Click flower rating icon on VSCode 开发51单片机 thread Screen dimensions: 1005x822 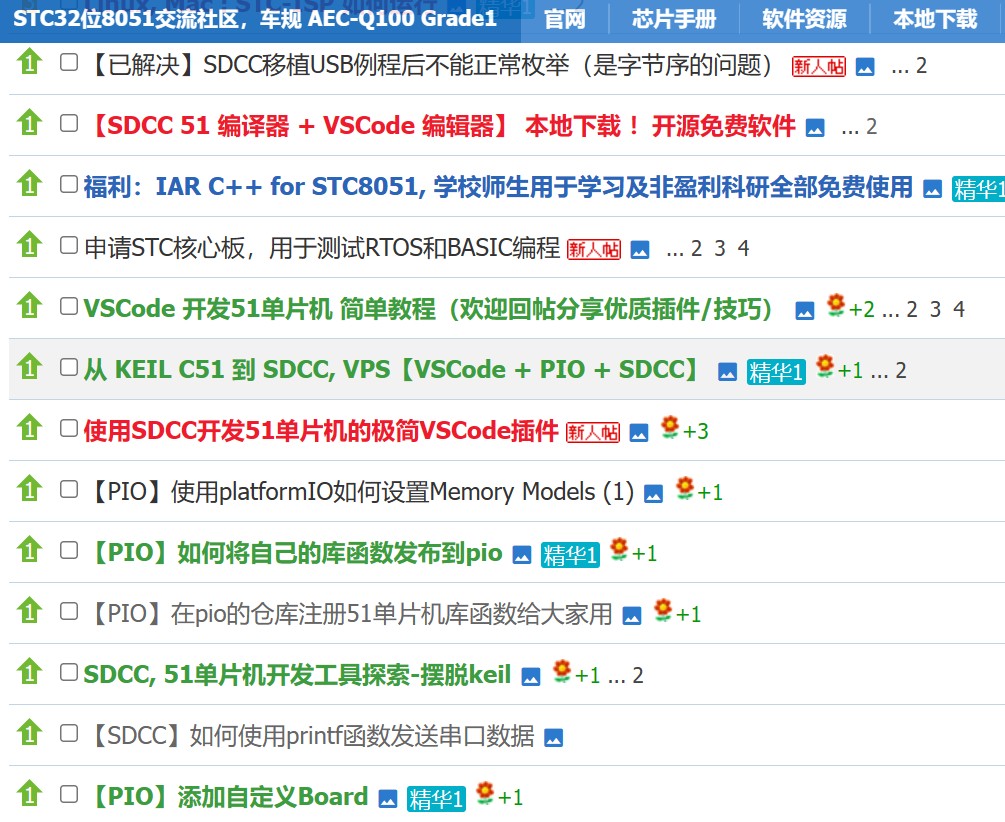(x=836, y=305)
